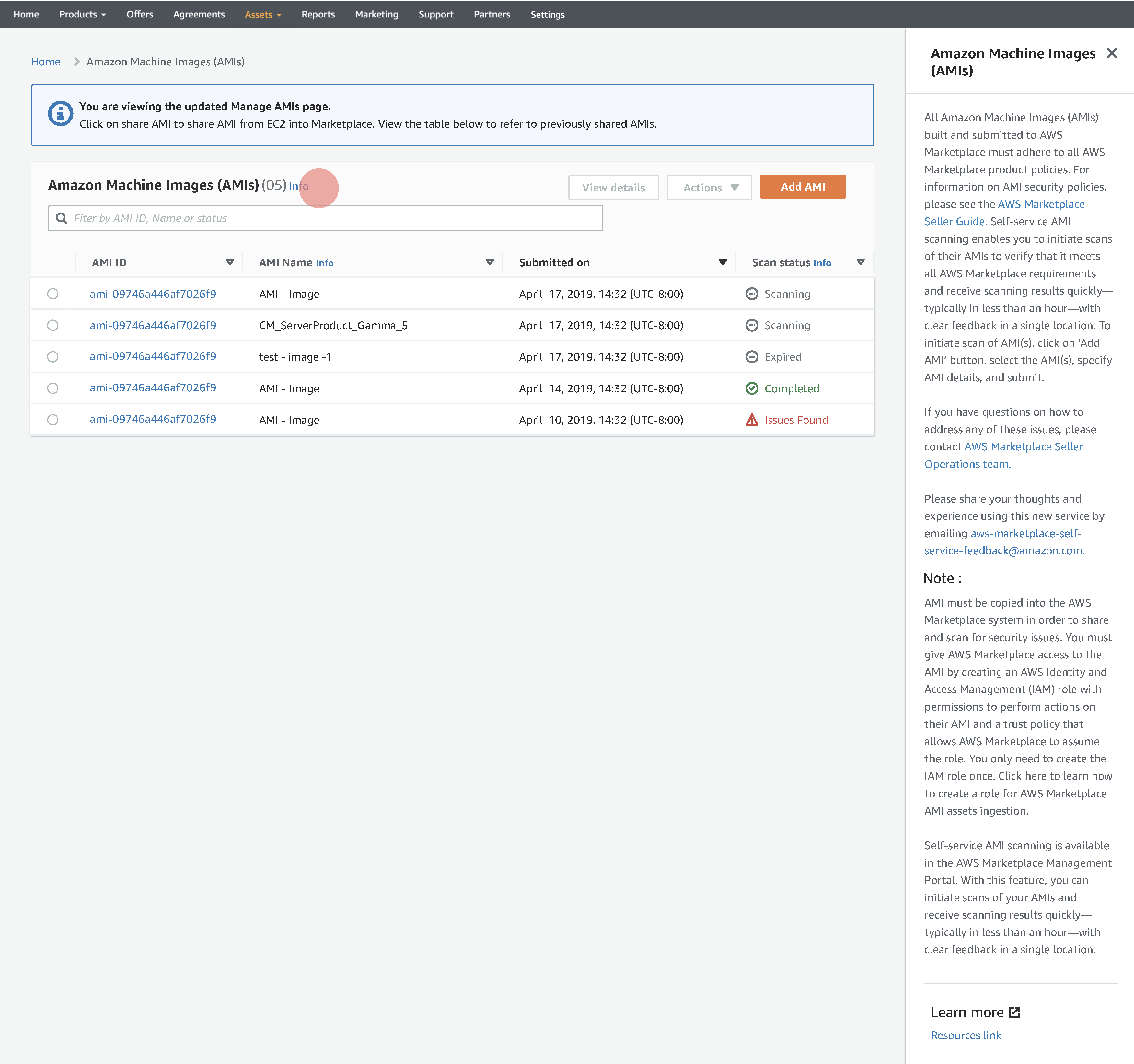This screenshot has width=1134, height=1064.
Task: Sort by the Submitted on column arrow
Action: [x=722, y=262]
